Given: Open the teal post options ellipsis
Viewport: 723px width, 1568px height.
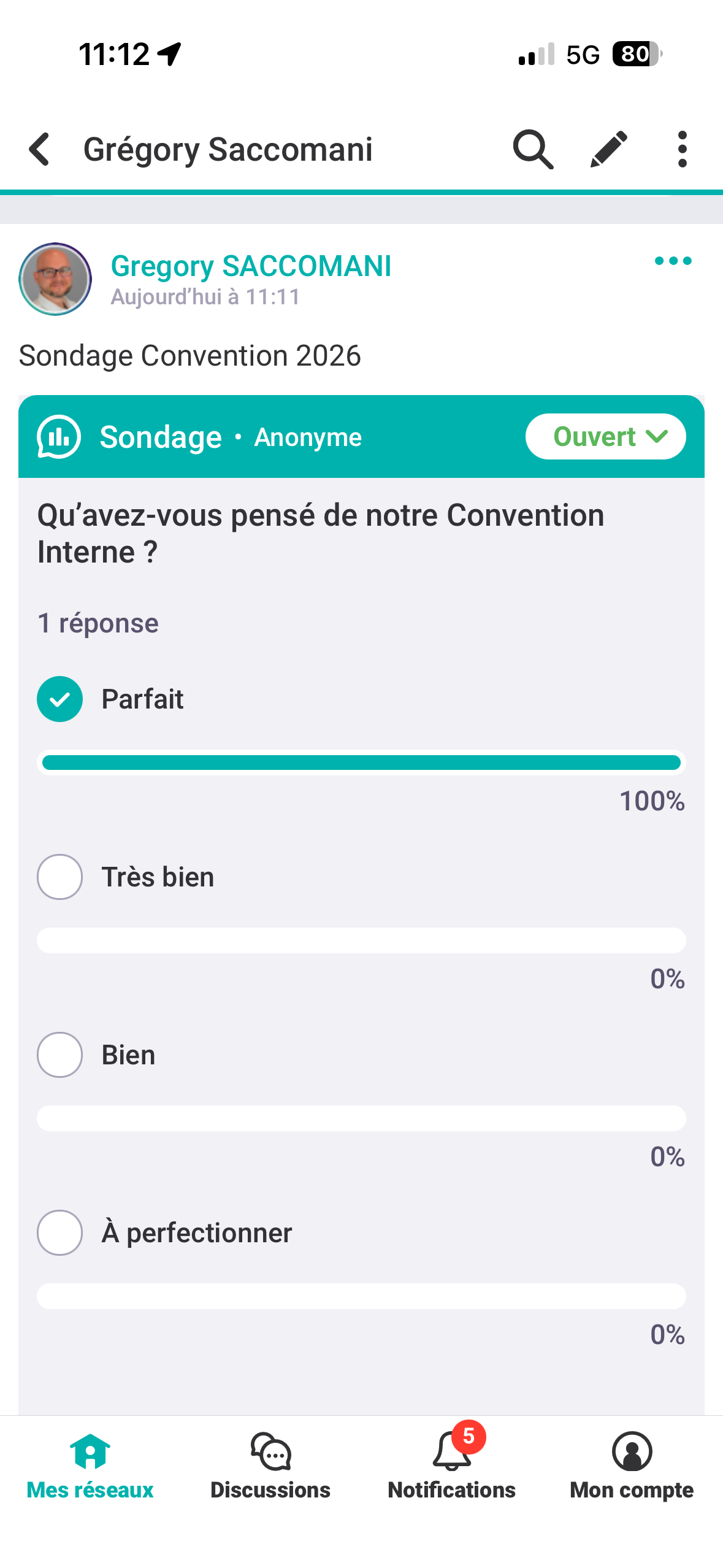Looking at the screenshot, I should pyautogui.click(x=673, y=261).
